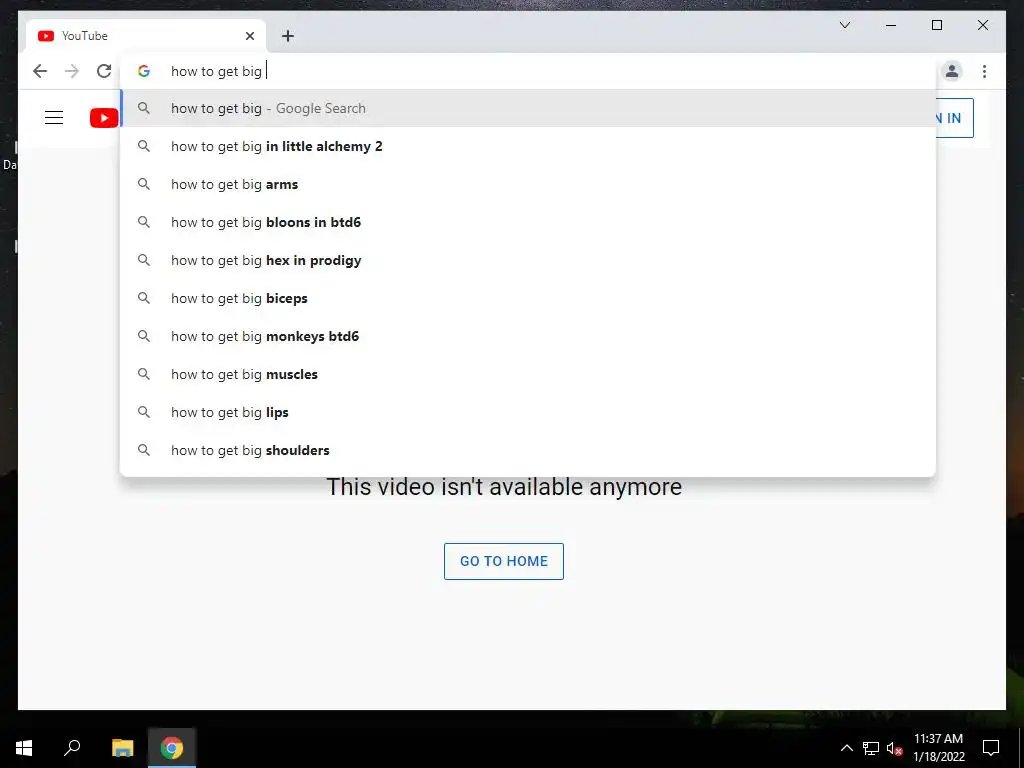Screen dimensions: 1024x768
Task: Open Chrome's three-dot menu
Action: (x=984, y=71)
